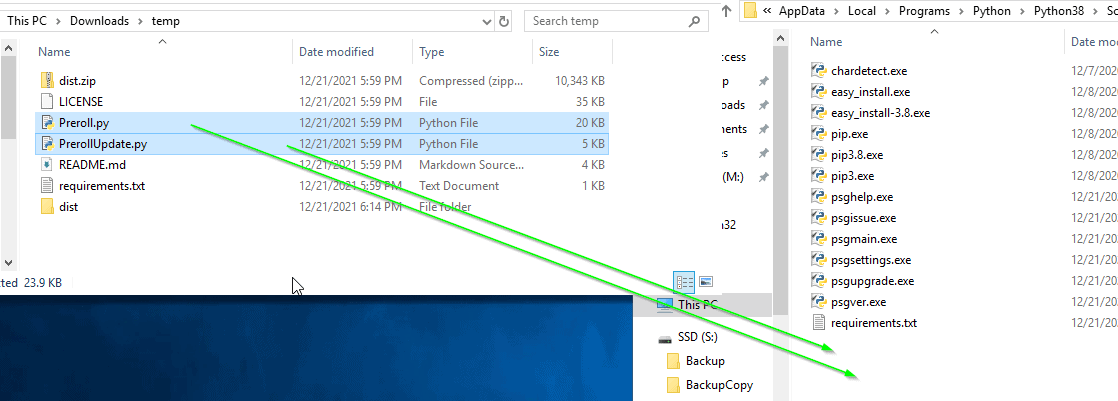Click the search magnifier icon

[x=694, y=21]
